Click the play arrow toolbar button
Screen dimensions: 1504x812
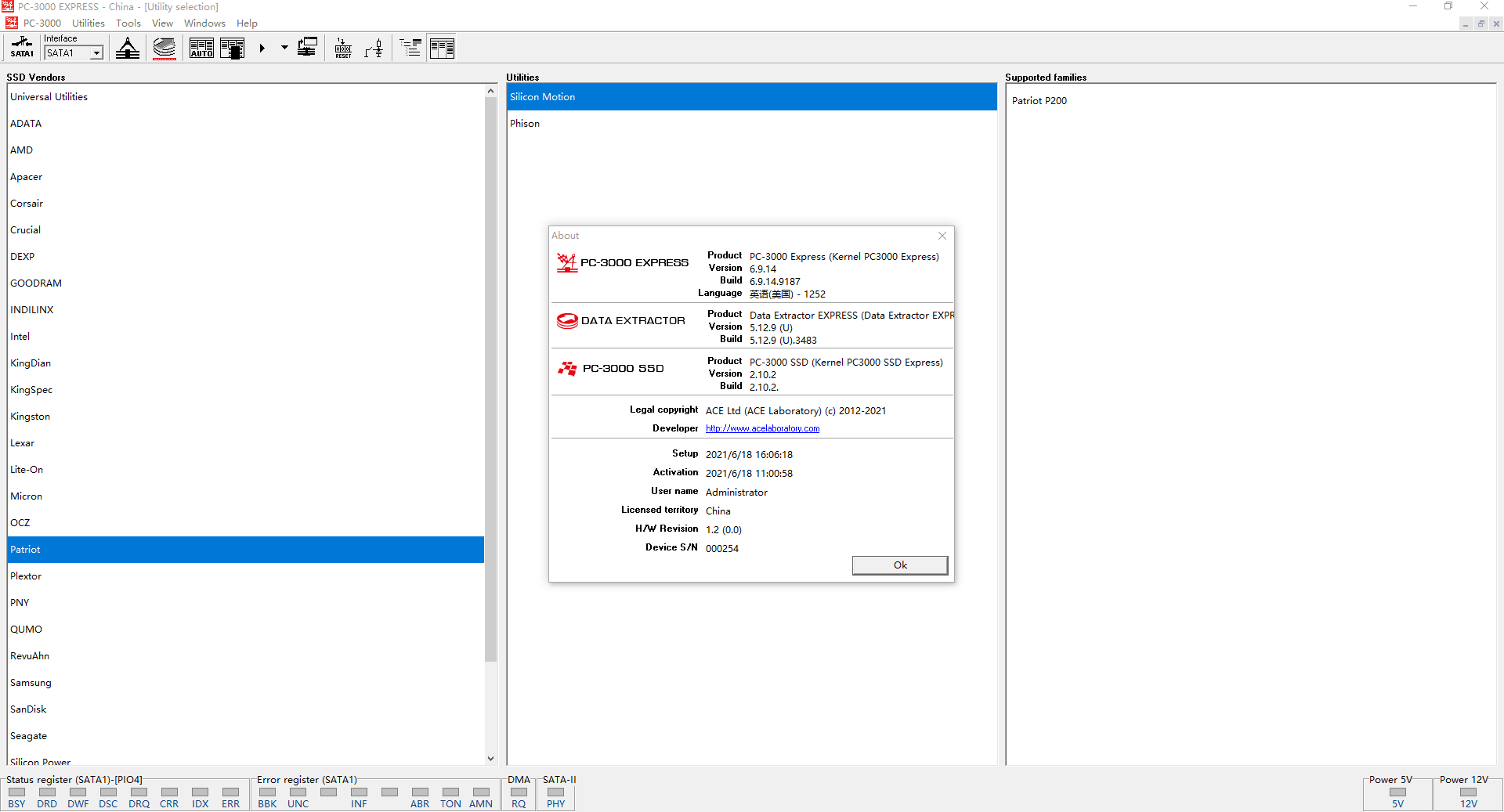262,48
